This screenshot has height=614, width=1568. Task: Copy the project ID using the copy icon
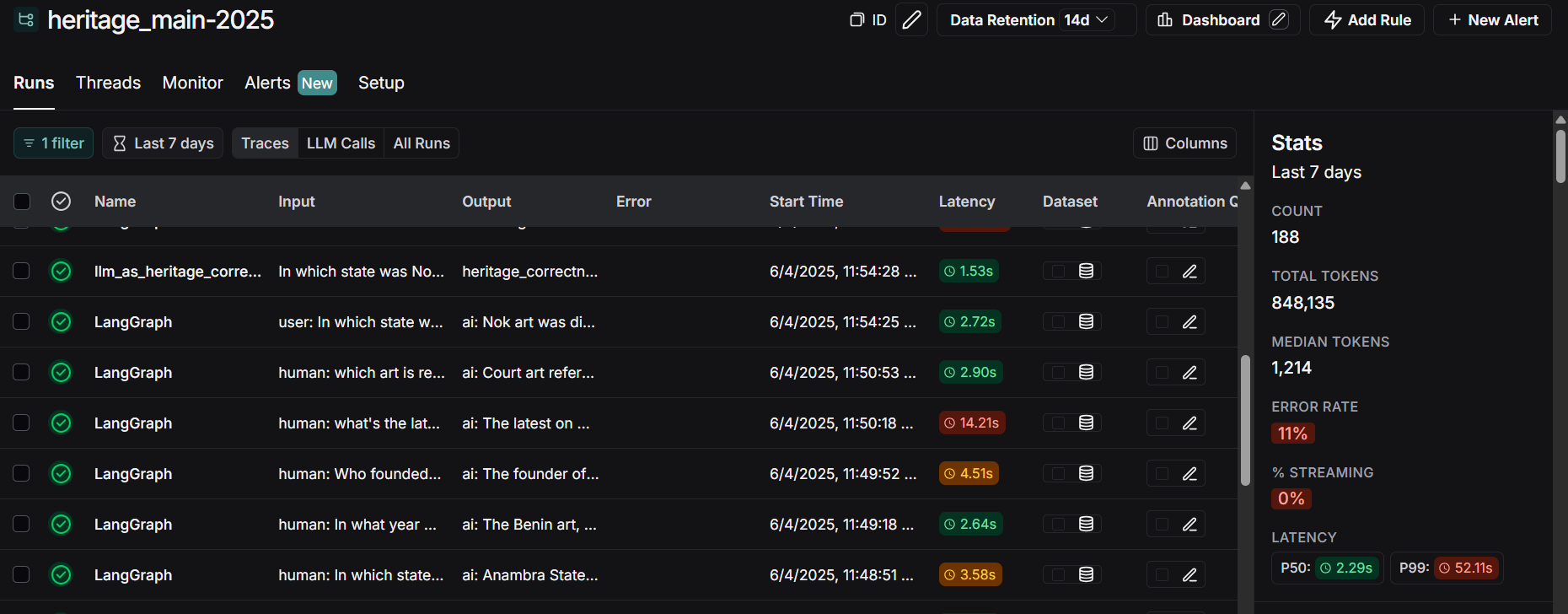pos(857,20)
